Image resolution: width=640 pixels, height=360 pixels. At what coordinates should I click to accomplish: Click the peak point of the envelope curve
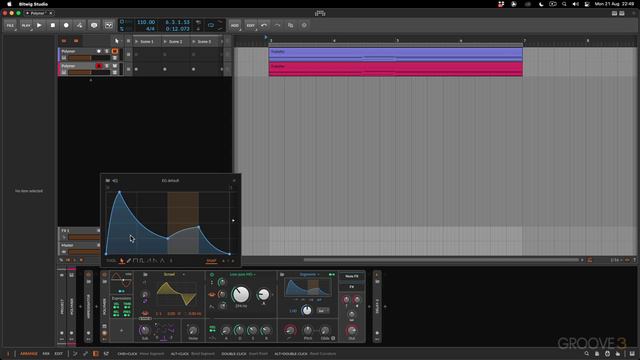pyautogui.click(x=119, y=191)
